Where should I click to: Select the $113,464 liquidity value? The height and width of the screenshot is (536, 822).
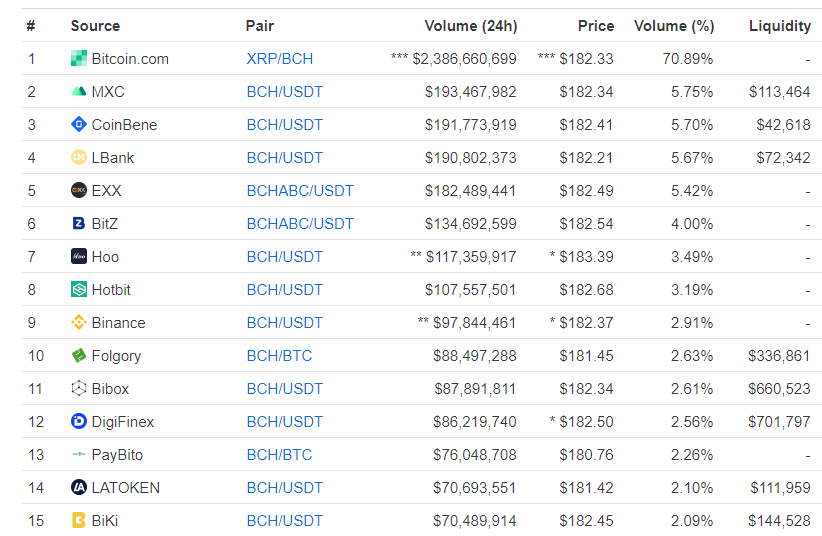coord(780,92)
